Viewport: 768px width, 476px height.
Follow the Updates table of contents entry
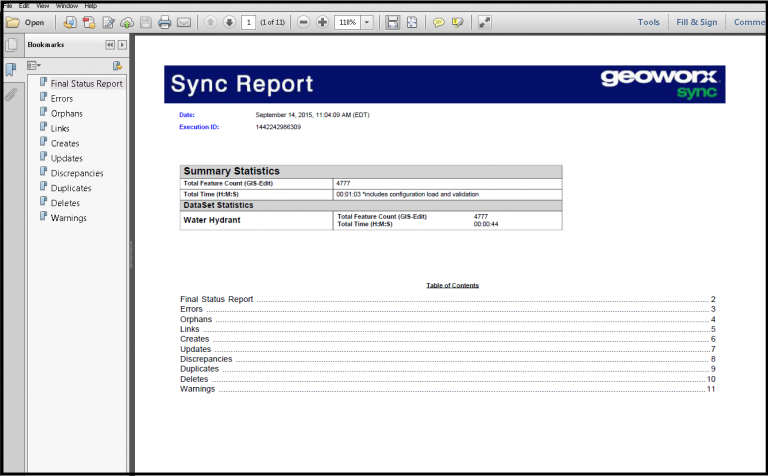[448, 349]
